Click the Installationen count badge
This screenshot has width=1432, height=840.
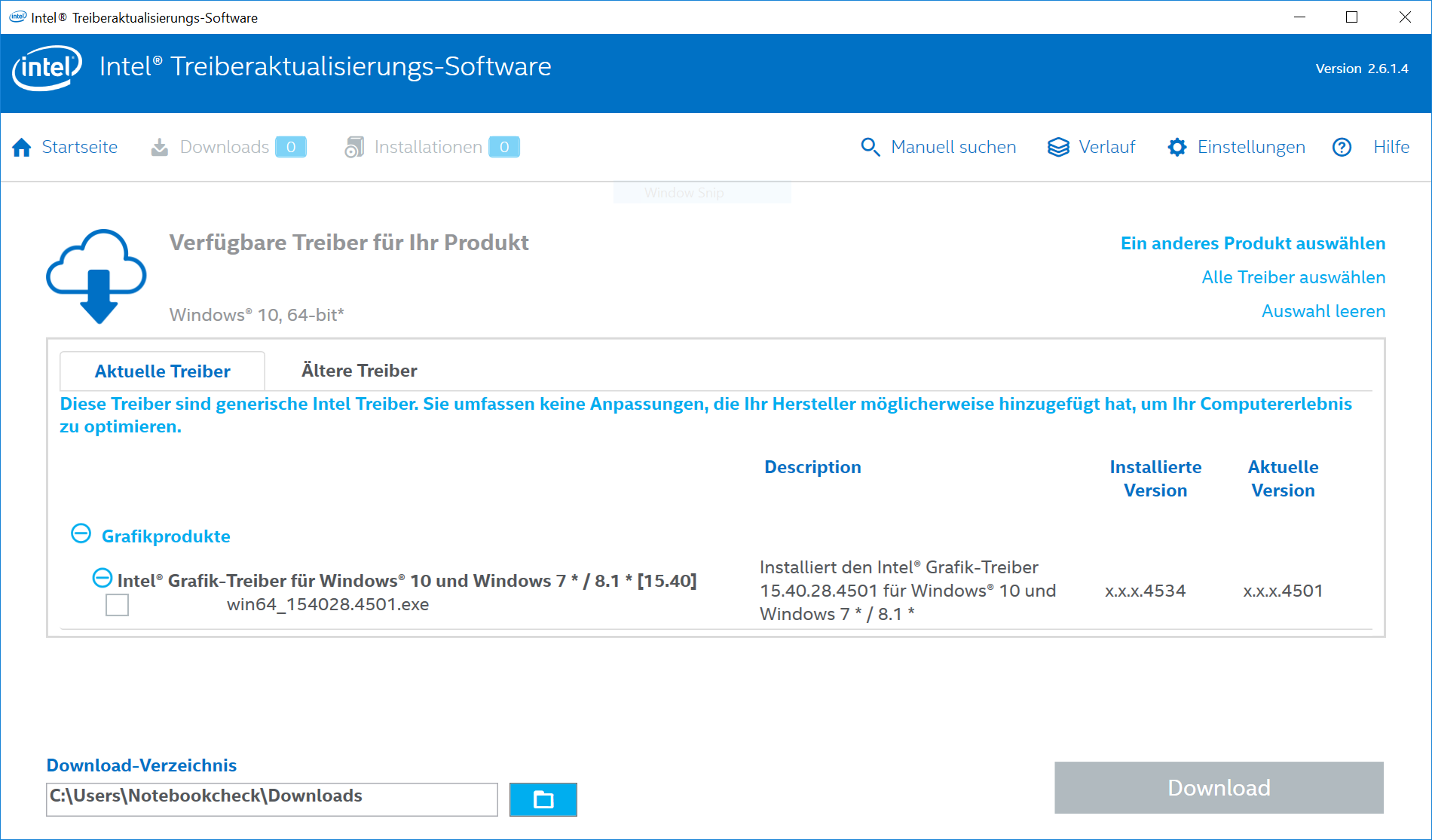click(504, 147)
